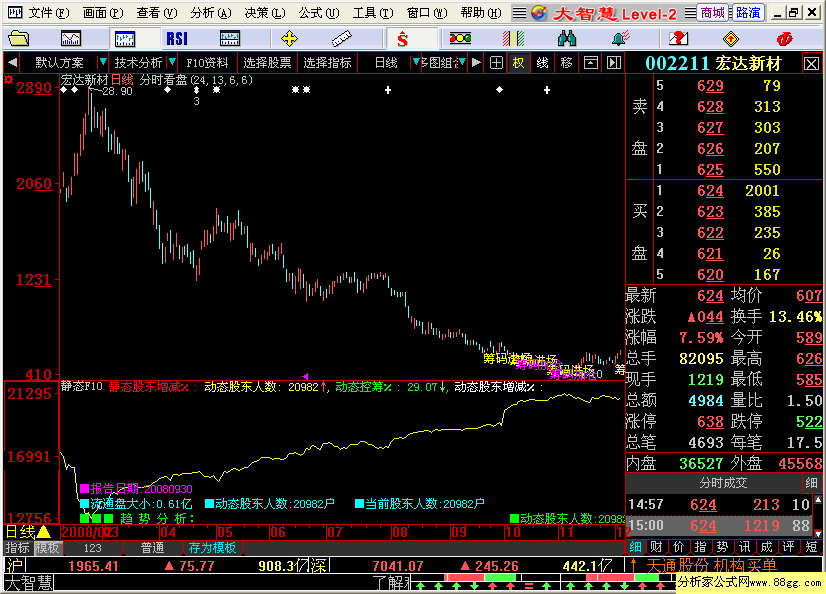Click the list icon left of 大智慧 logo
Screen dimensions: 826x594
tap(519, 13)
